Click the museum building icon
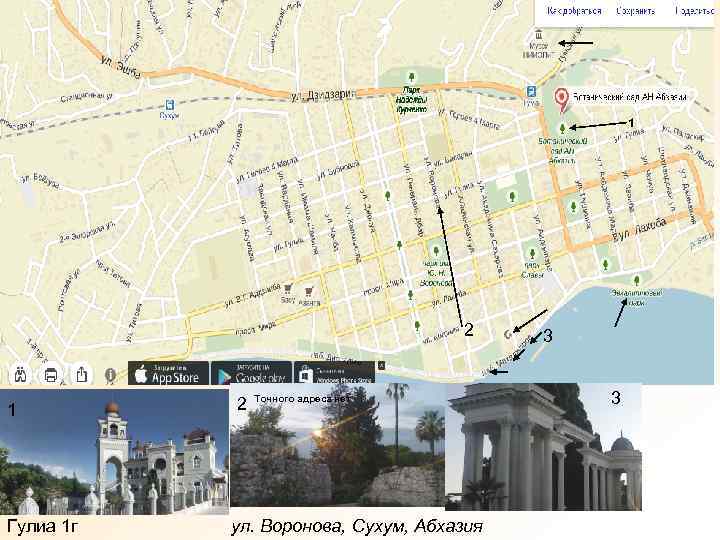This screenshot has height=540, width=720. (539, 34)
